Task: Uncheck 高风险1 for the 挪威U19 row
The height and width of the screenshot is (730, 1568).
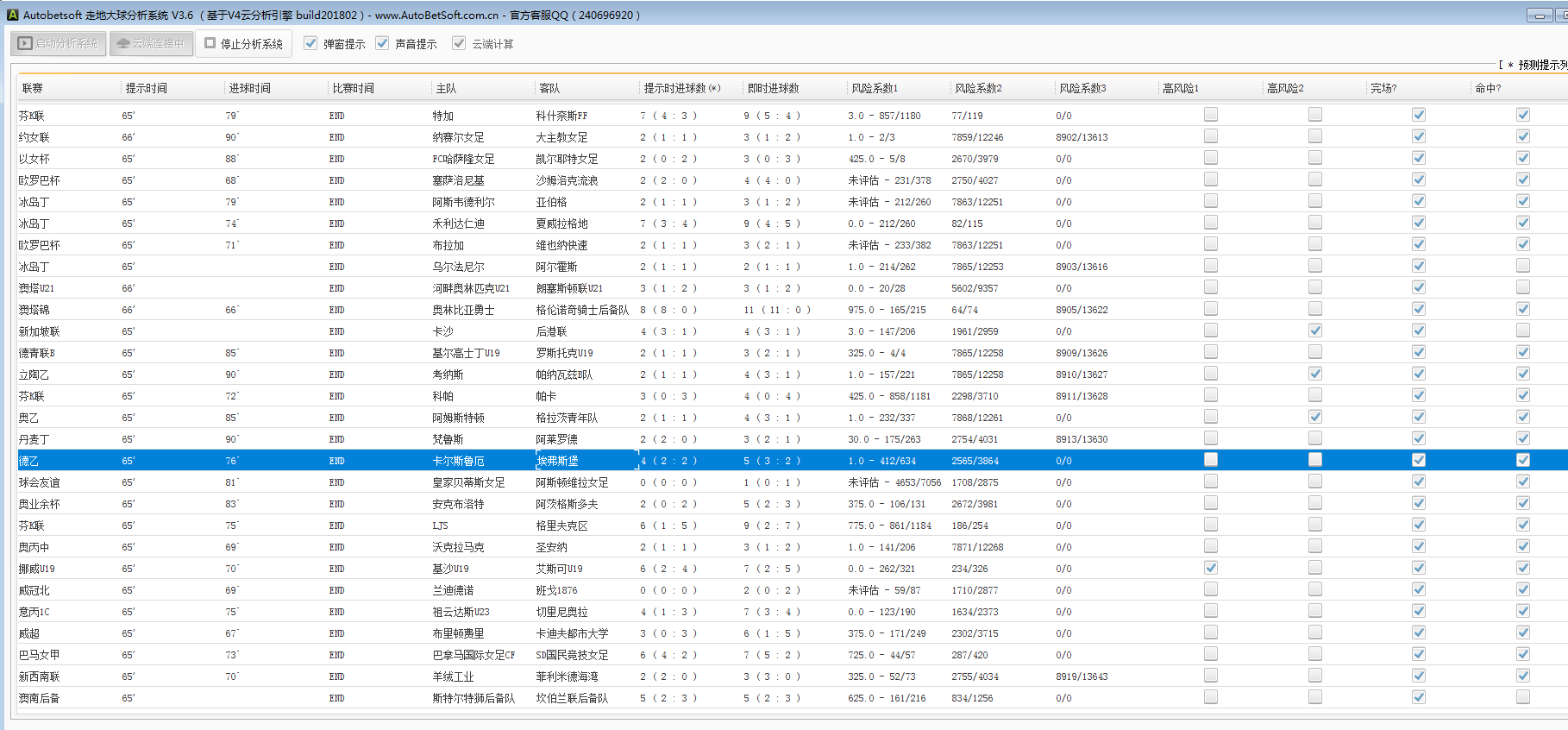Action: tap(1211, 568)
